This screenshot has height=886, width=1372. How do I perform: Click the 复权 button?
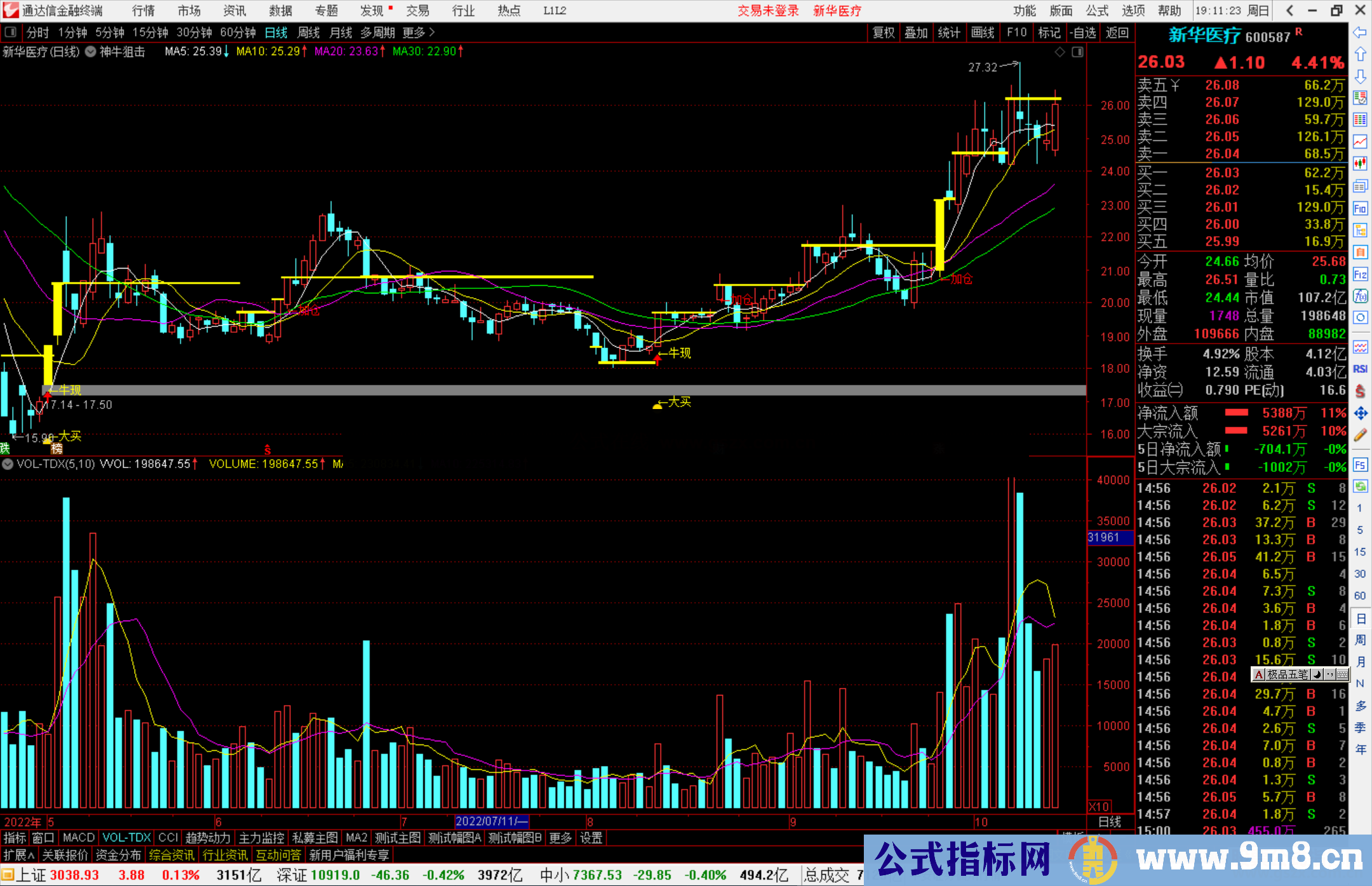883,32
